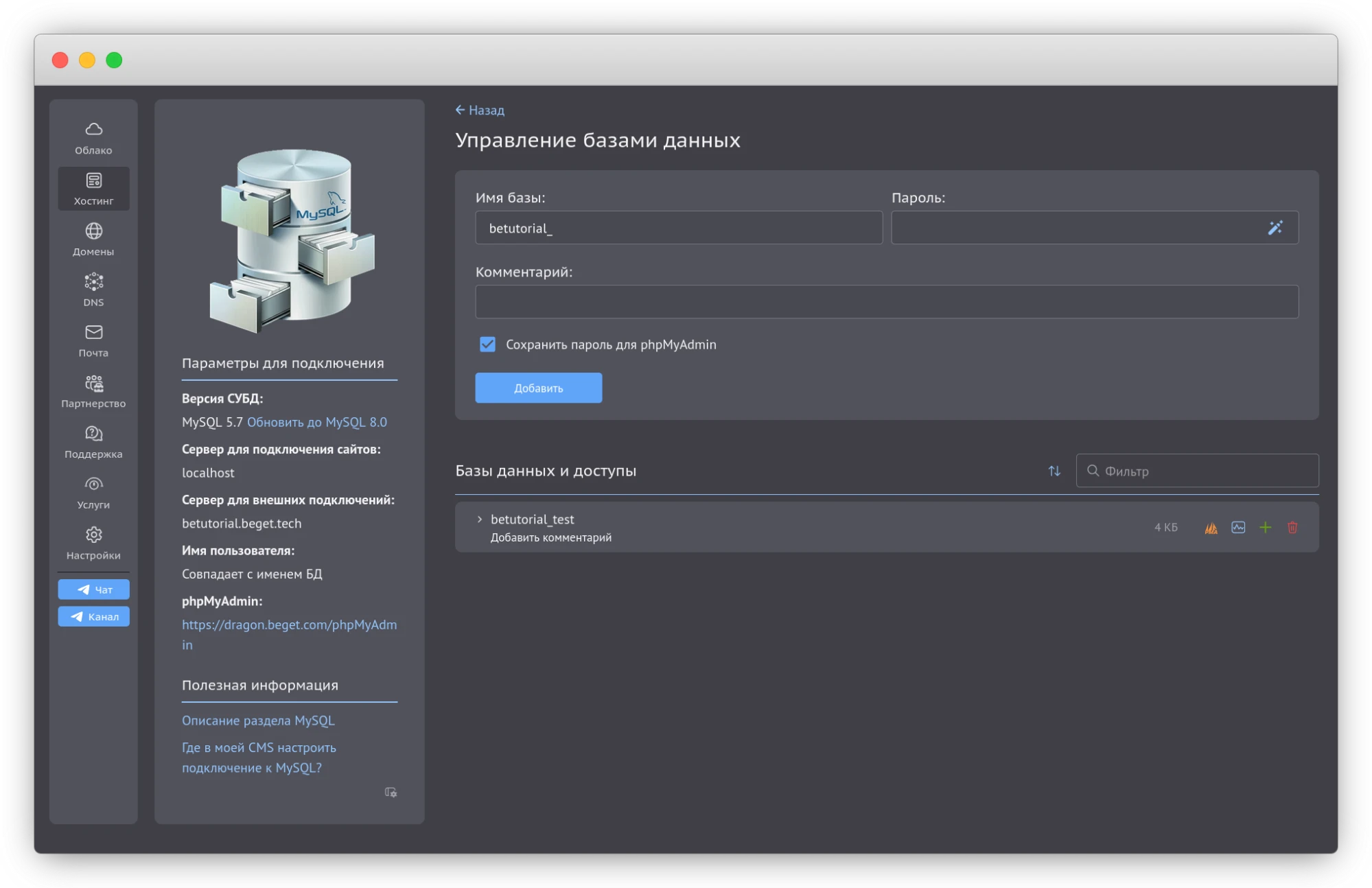Open Почта section in sidebar
Viewport: 1372px width, 888px height.
tap(93, 340)
